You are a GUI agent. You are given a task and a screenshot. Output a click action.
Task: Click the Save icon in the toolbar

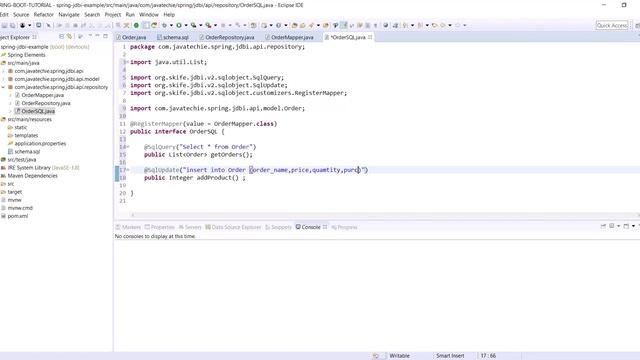click(4, 25)
